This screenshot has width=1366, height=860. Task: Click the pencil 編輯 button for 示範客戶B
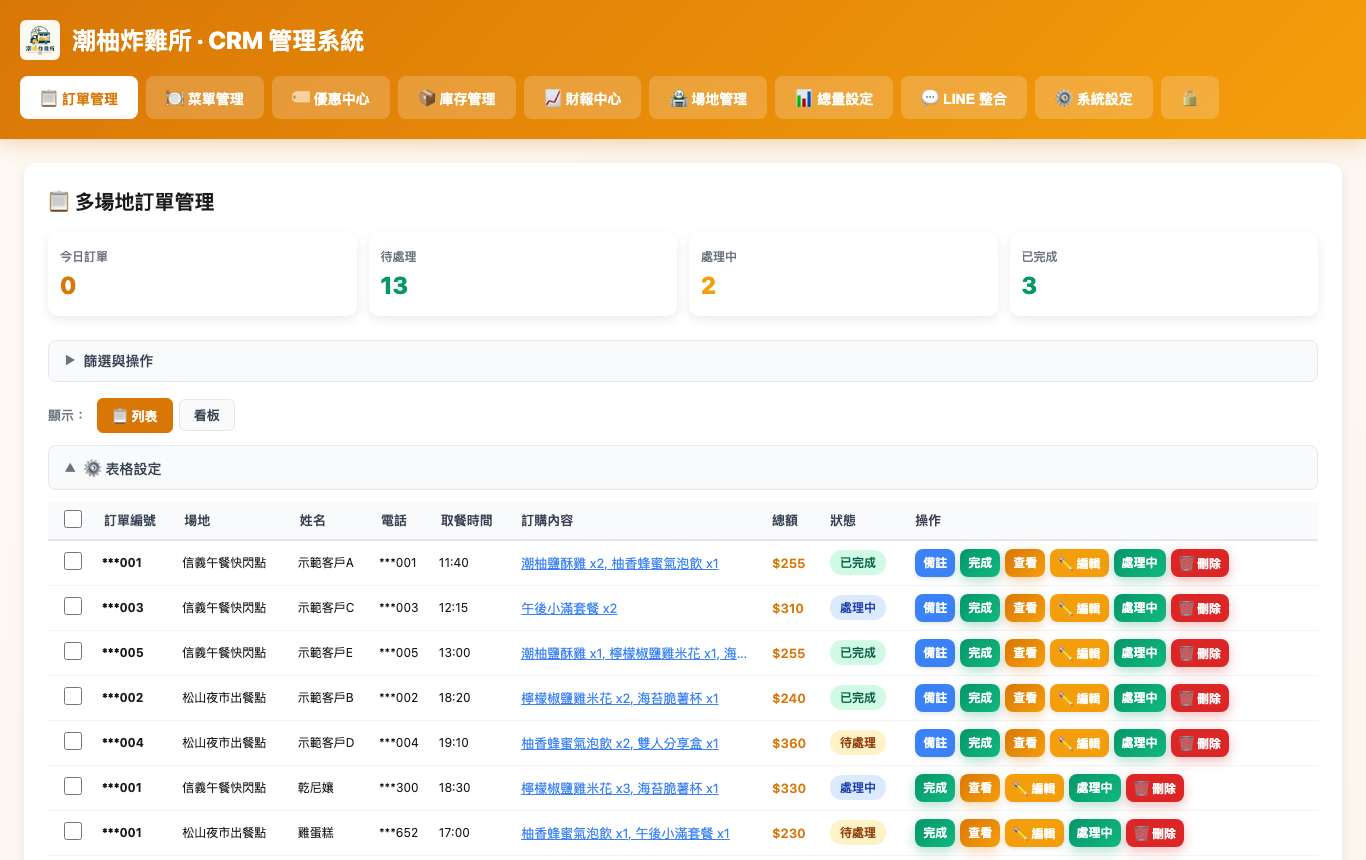(x=1079, y=698)
